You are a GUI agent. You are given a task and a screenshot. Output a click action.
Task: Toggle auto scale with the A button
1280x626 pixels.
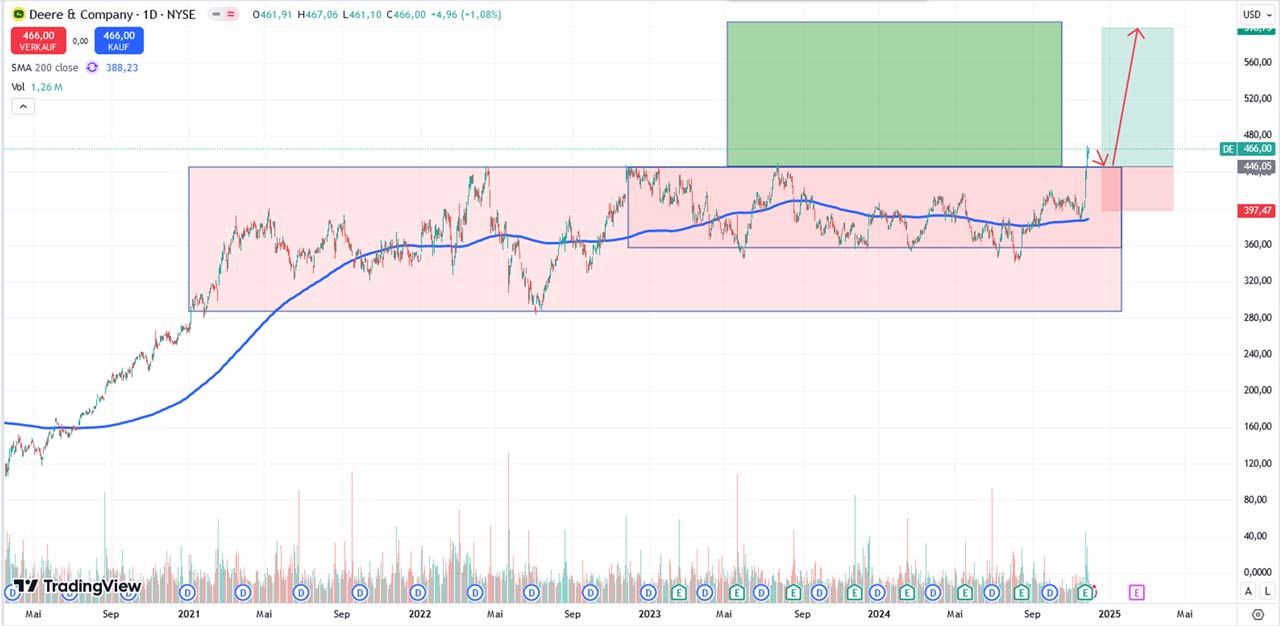[x=1250, y=592]
